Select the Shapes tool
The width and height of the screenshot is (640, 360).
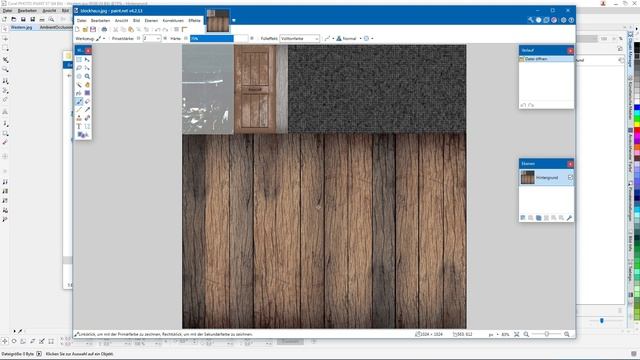83,135
